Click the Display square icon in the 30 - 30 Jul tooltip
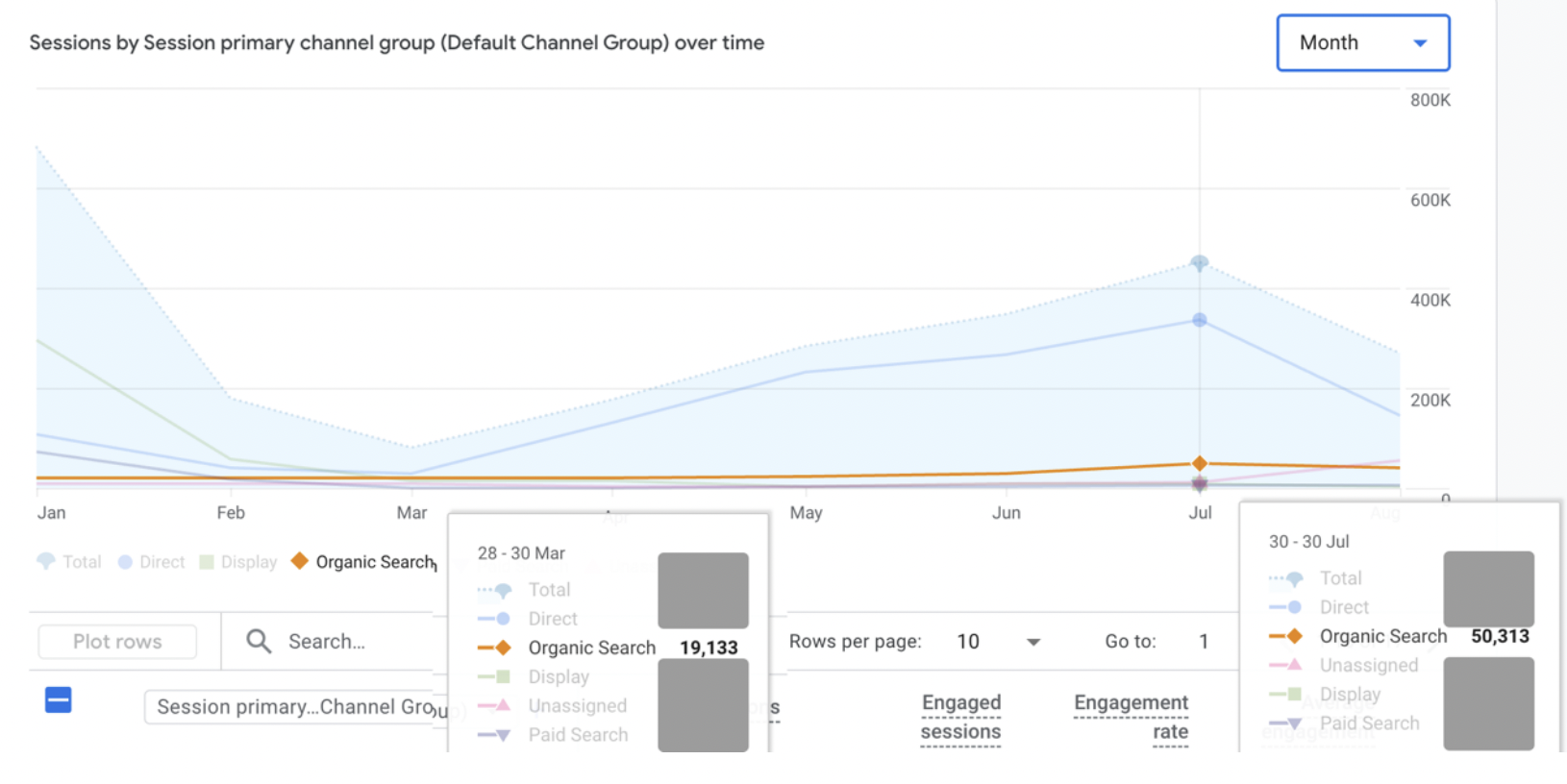This screenshot has height=784, width=1567. tap(1286, 694)
